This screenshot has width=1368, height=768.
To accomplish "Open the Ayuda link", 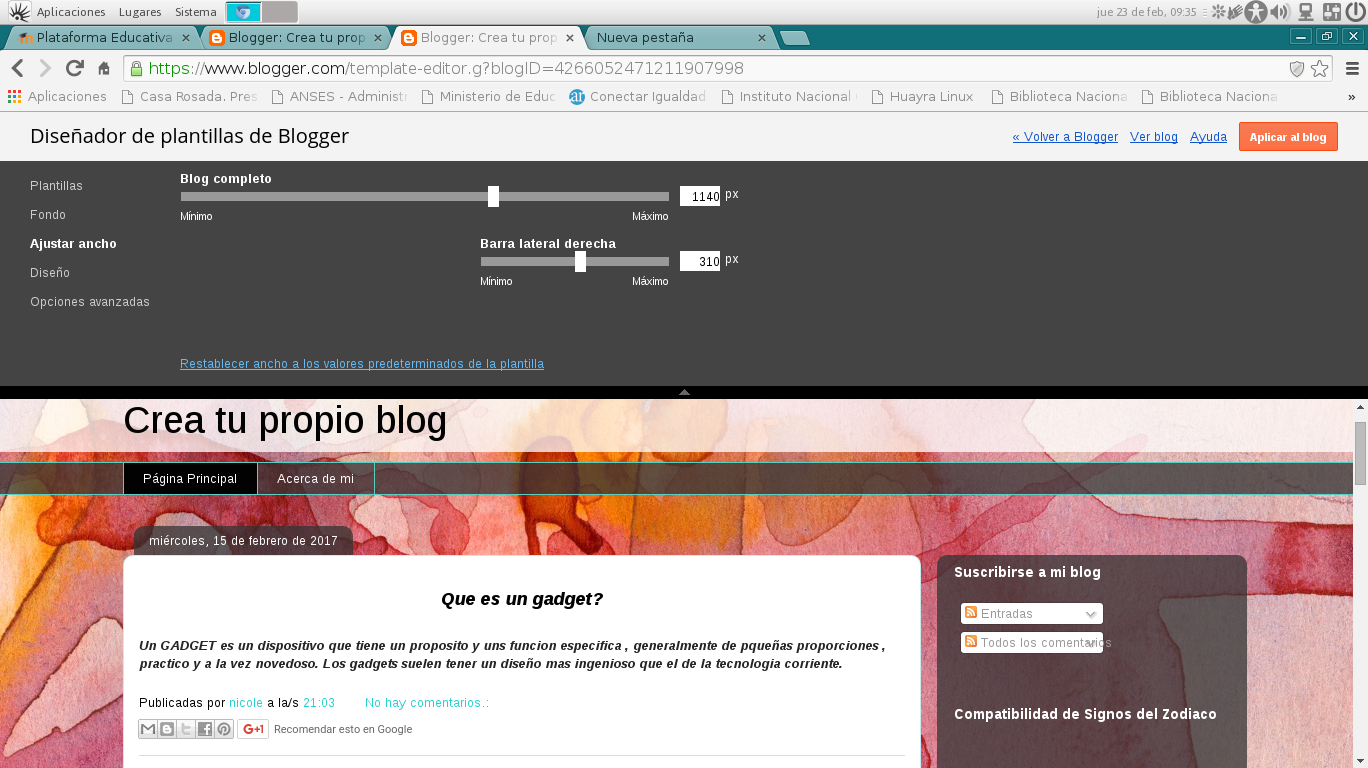I will point(1208,137).
